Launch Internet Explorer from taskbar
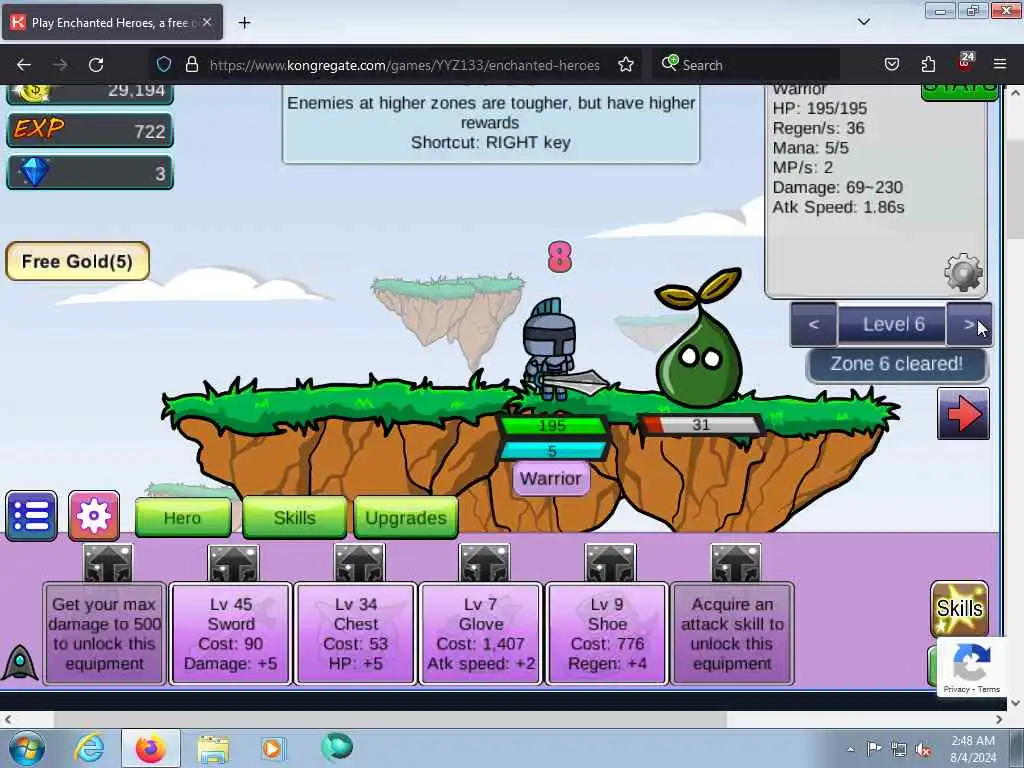The width and height of the screenshot is (1024, 768). point(88,748)
